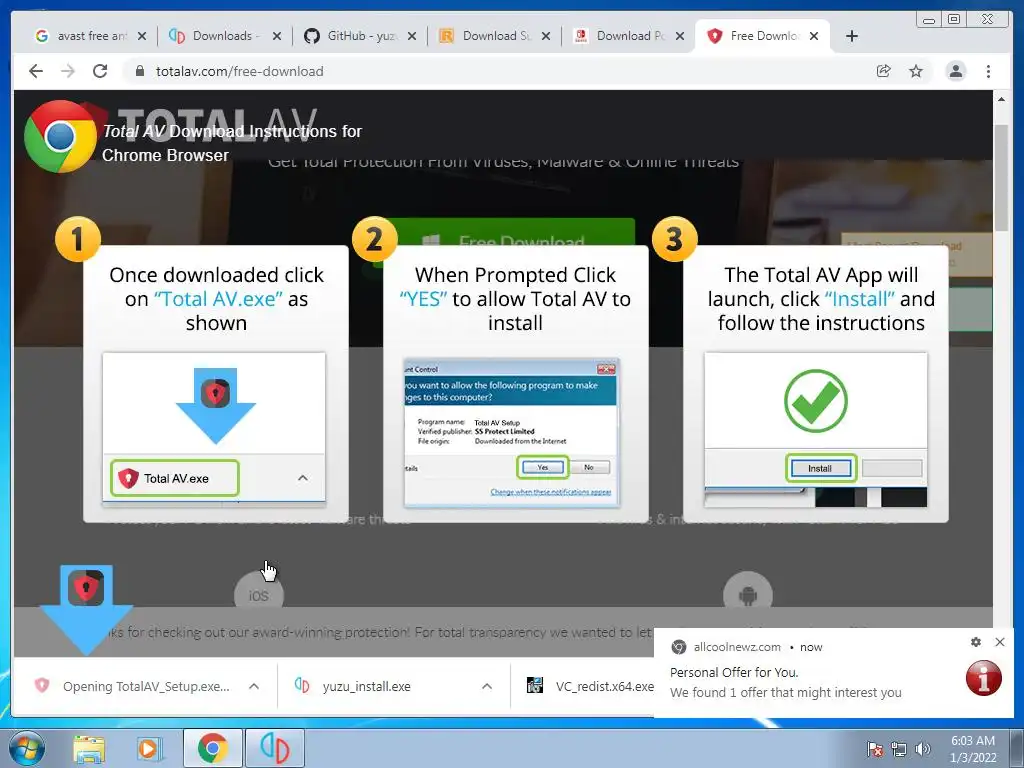Click the TotalAV logo in header
Viewport: 1024px width, 768px height.
coord(217,123)
